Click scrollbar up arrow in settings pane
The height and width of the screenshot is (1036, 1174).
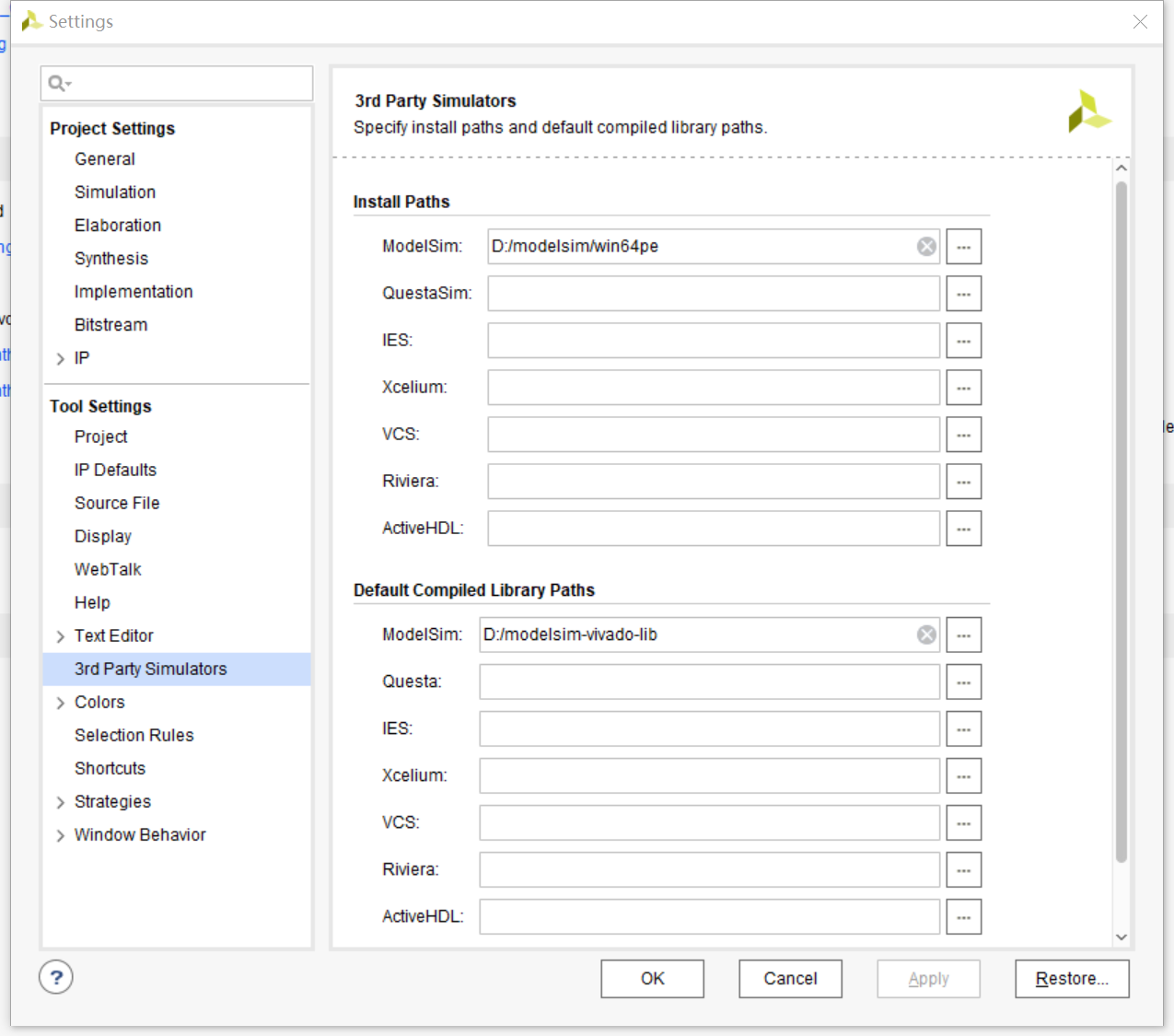pos(1121,169)
